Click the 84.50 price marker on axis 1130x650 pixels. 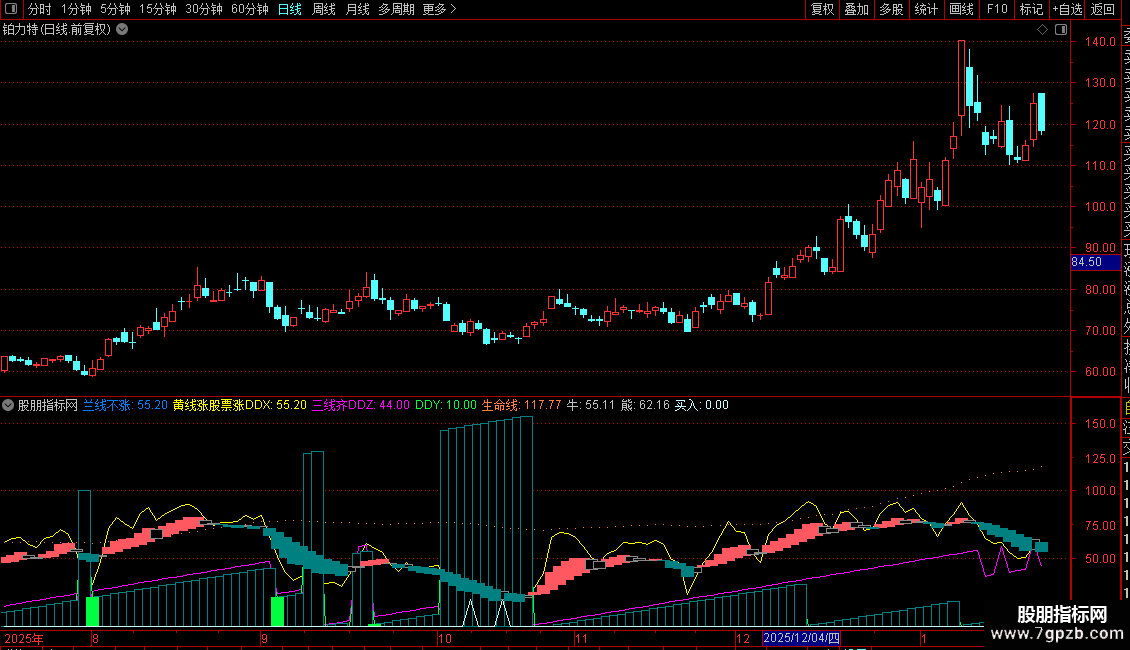(x=1095, y=262)
